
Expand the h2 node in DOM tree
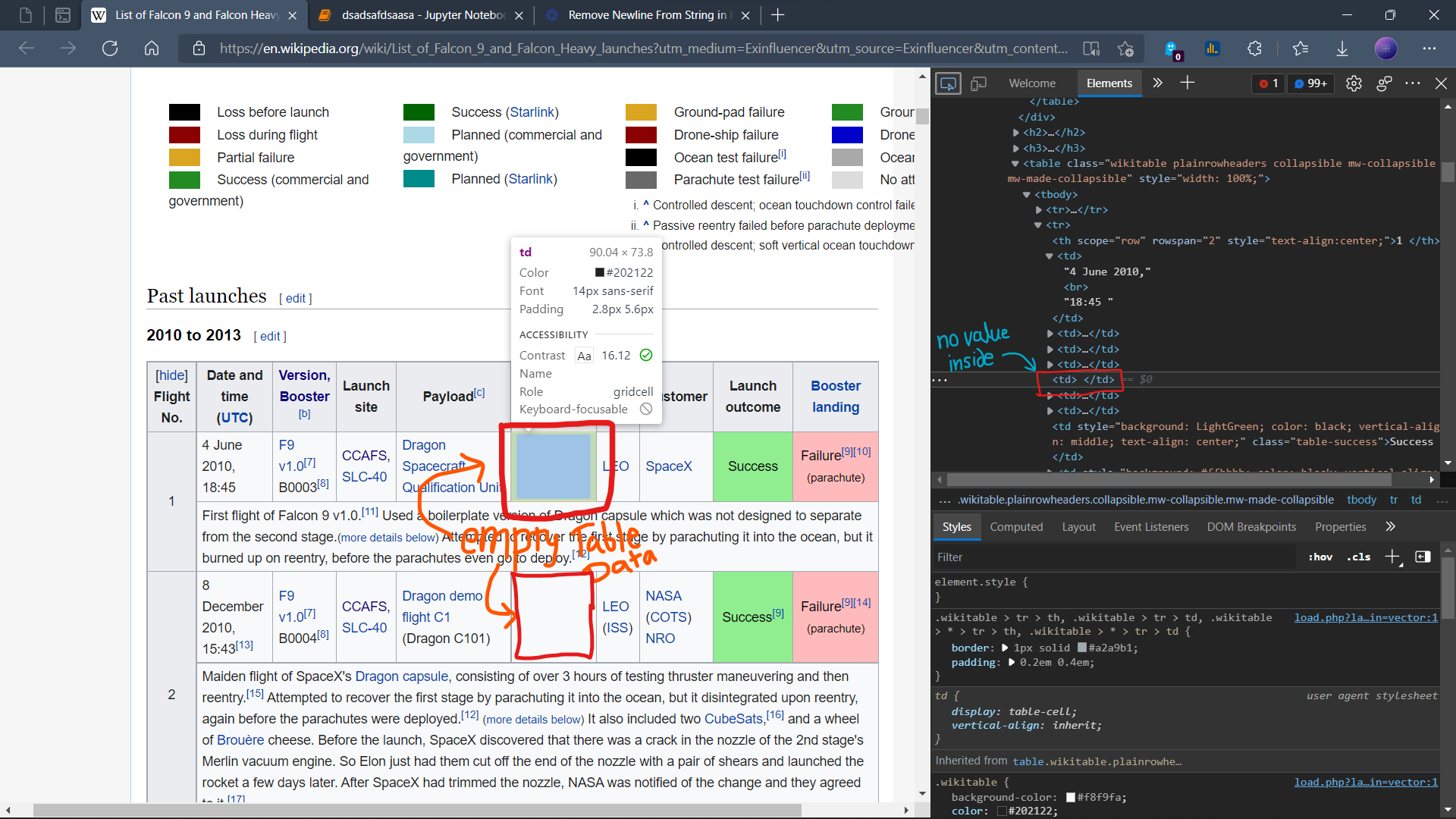tap(1016, 133)
